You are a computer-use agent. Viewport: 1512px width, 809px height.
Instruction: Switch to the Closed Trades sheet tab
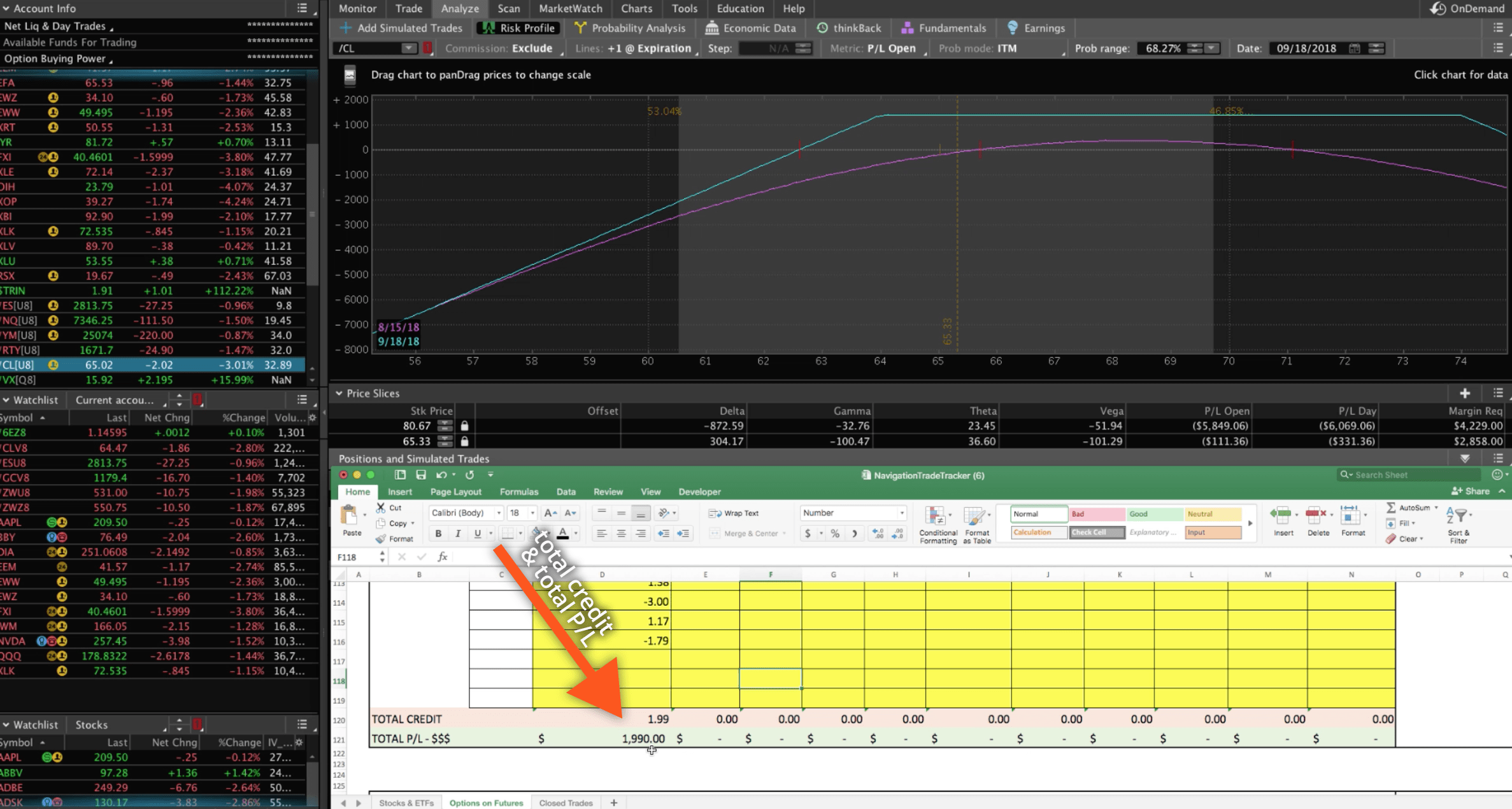point(566,803)
